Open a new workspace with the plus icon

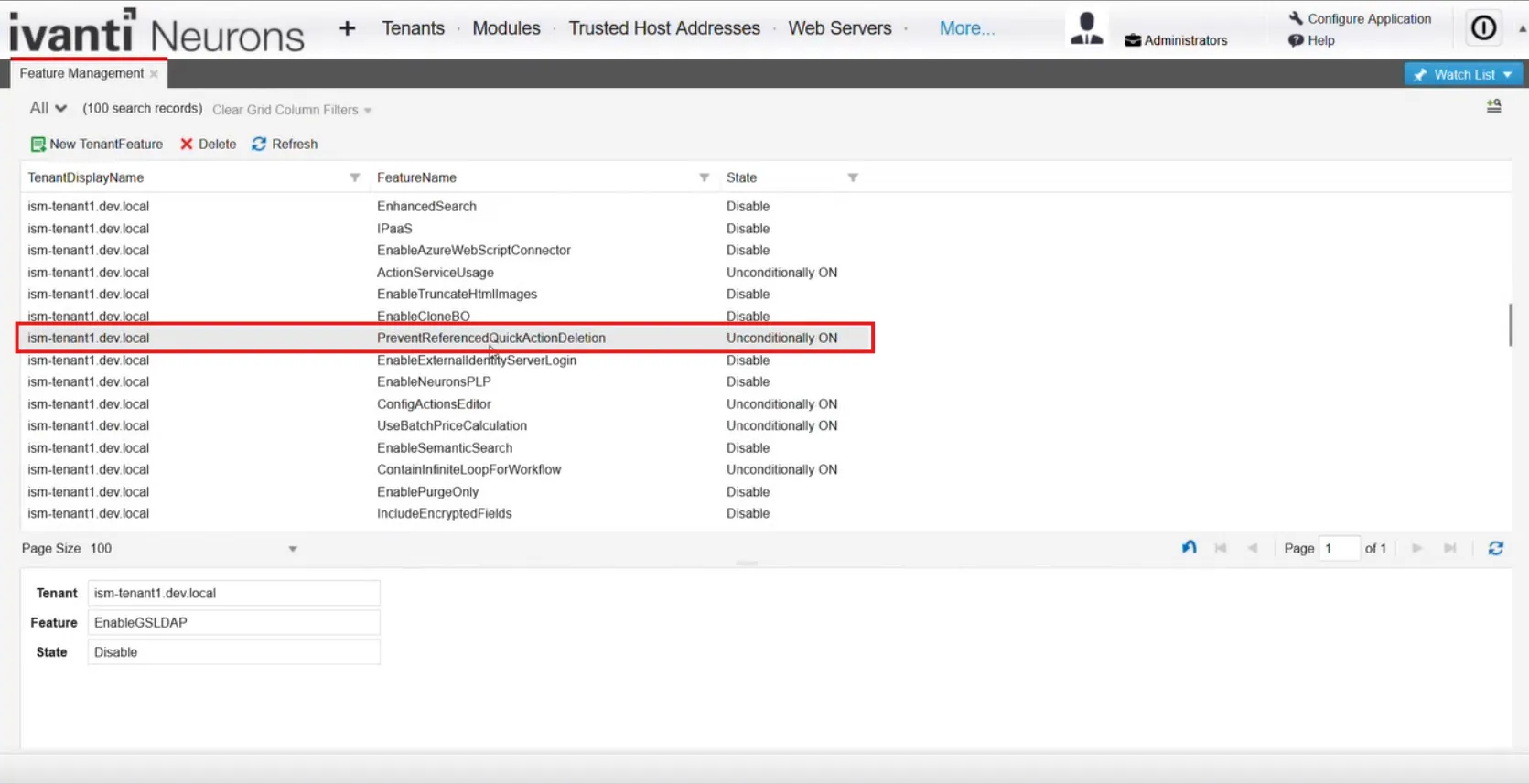coord(347,28)
